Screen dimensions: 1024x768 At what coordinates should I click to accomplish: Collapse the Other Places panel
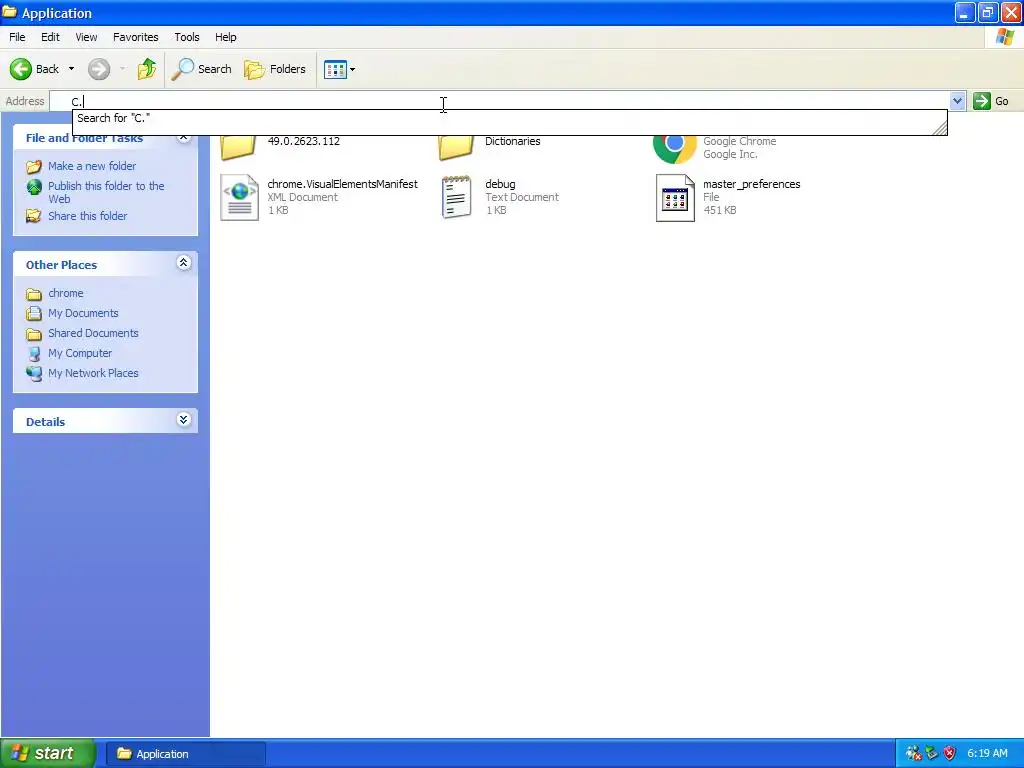184,263
